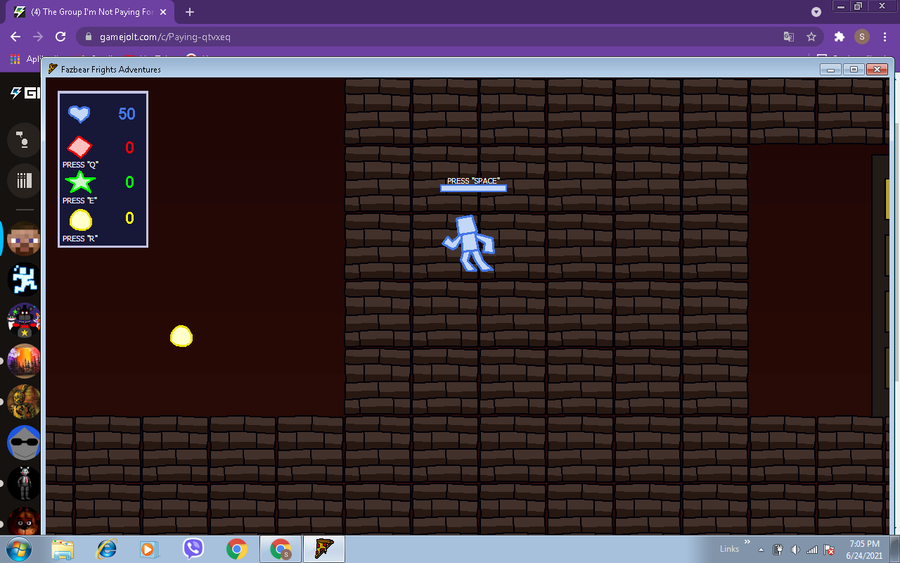Maximize the Fazbear Frights Adventures window
Viewport: 900px width, 563px height.
coord(854,69)
